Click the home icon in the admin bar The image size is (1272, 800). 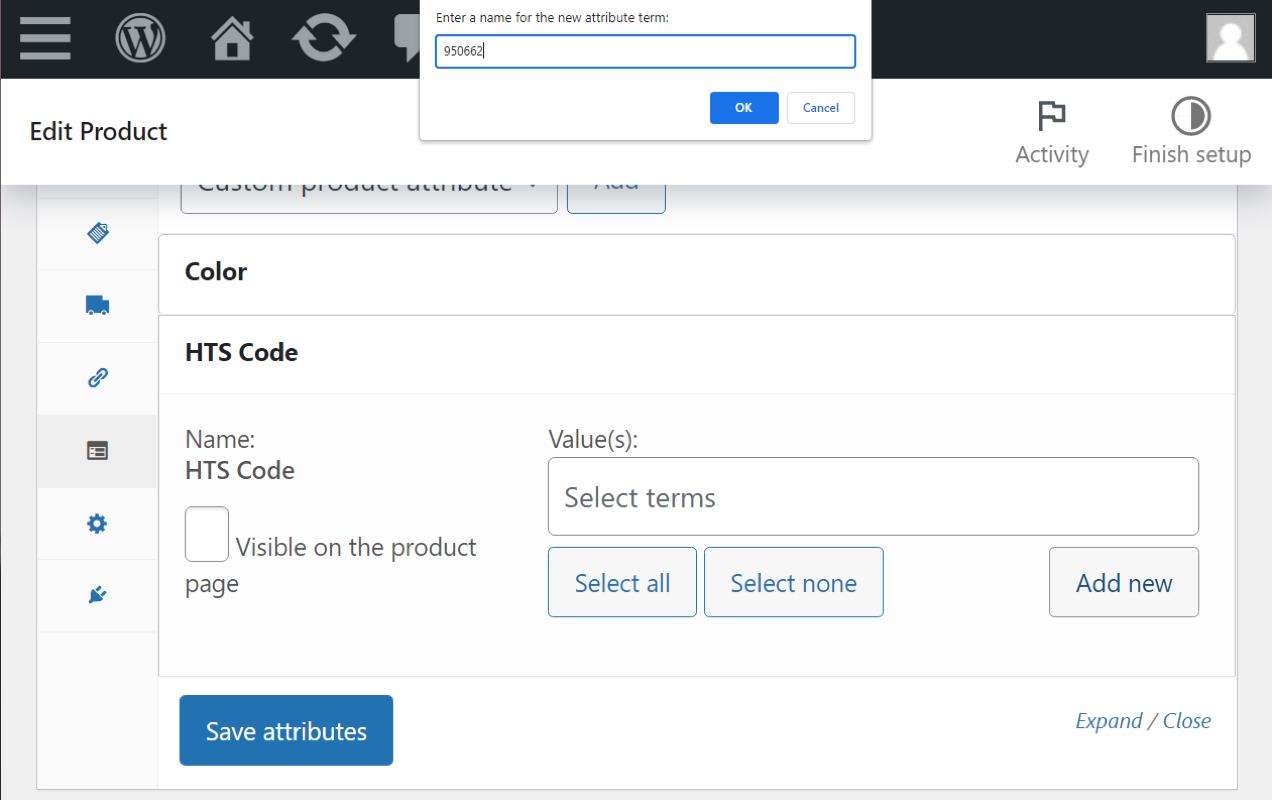(232, 39)
